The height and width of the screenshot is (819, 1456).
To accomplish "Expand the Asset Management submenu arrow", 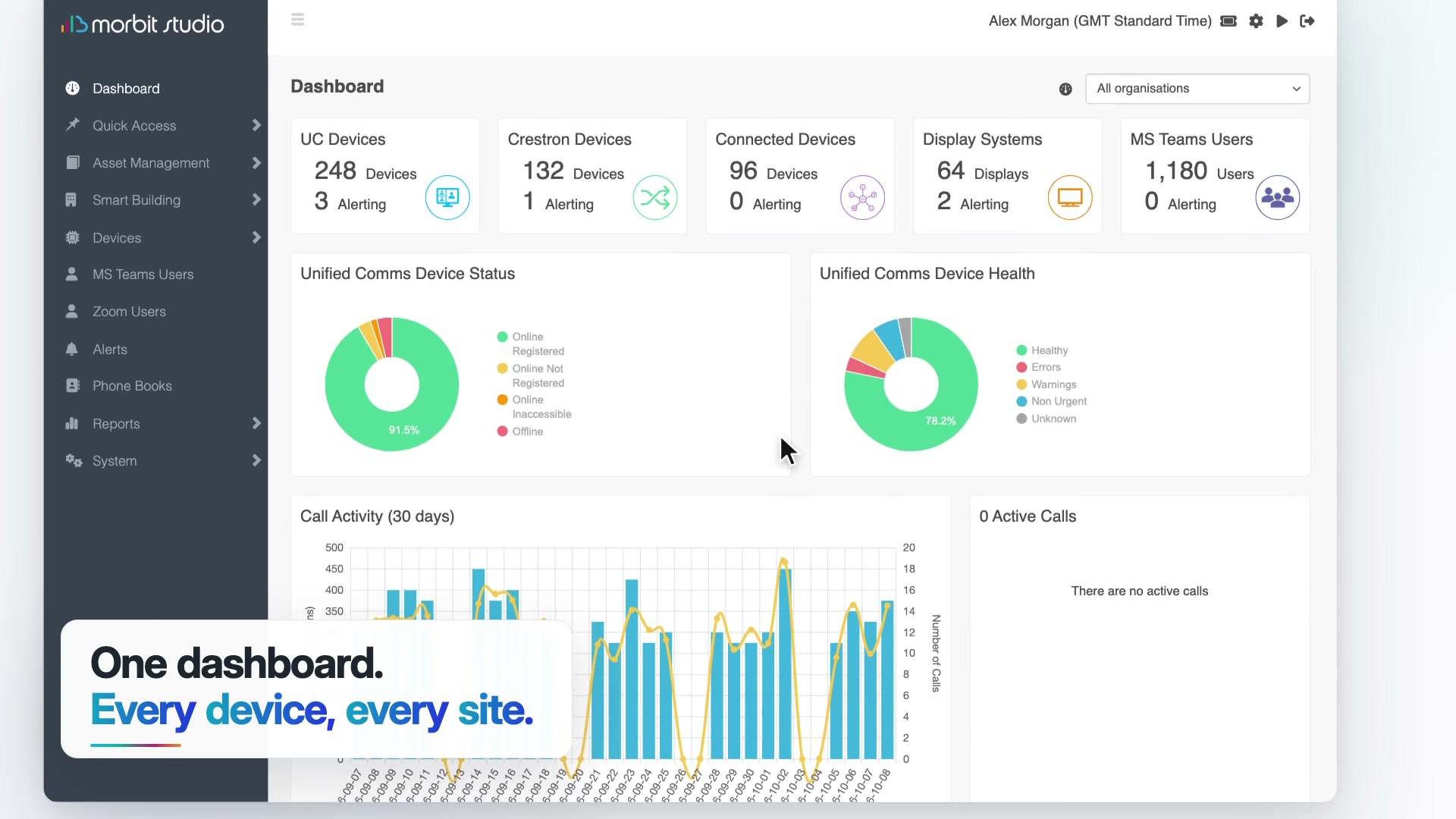I will click(256, 162).
